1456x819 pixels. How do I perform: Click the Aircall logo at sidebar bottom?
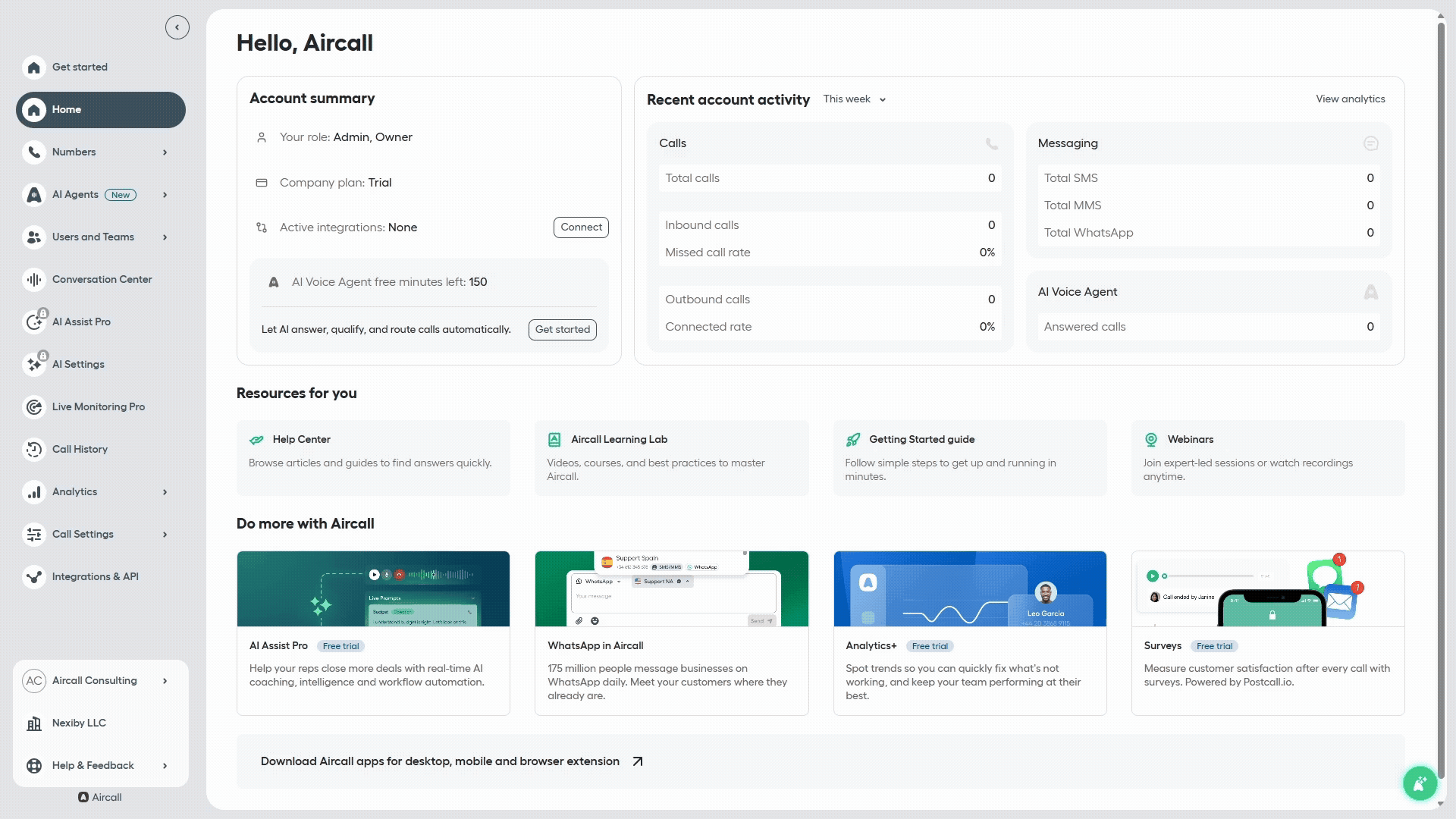pyautogui.click(x=99, y=798)
